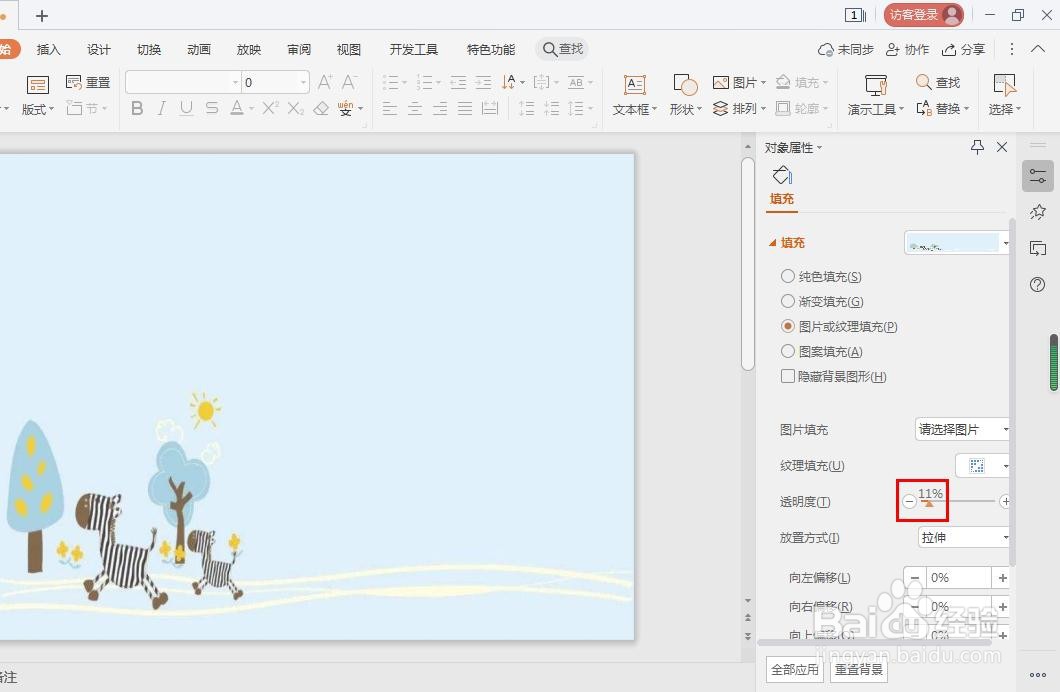This screenshot has width=1060, height=692.
Task: Click the Reset (重置) slide icon
Action: (x=88, y=82)
